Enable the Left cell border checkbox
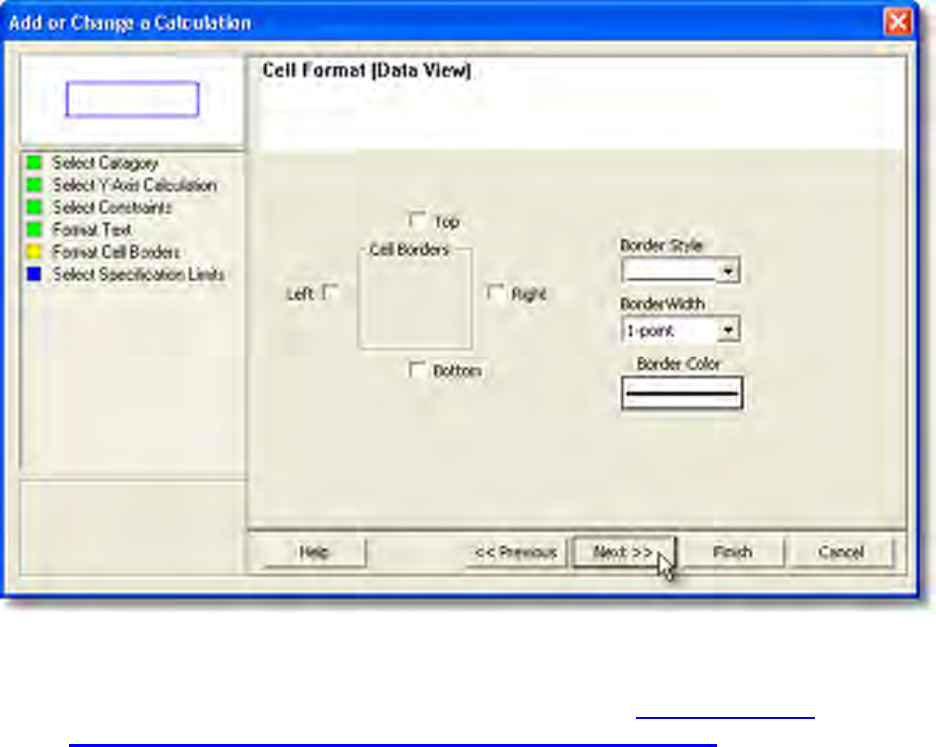 tap(330, 293)
